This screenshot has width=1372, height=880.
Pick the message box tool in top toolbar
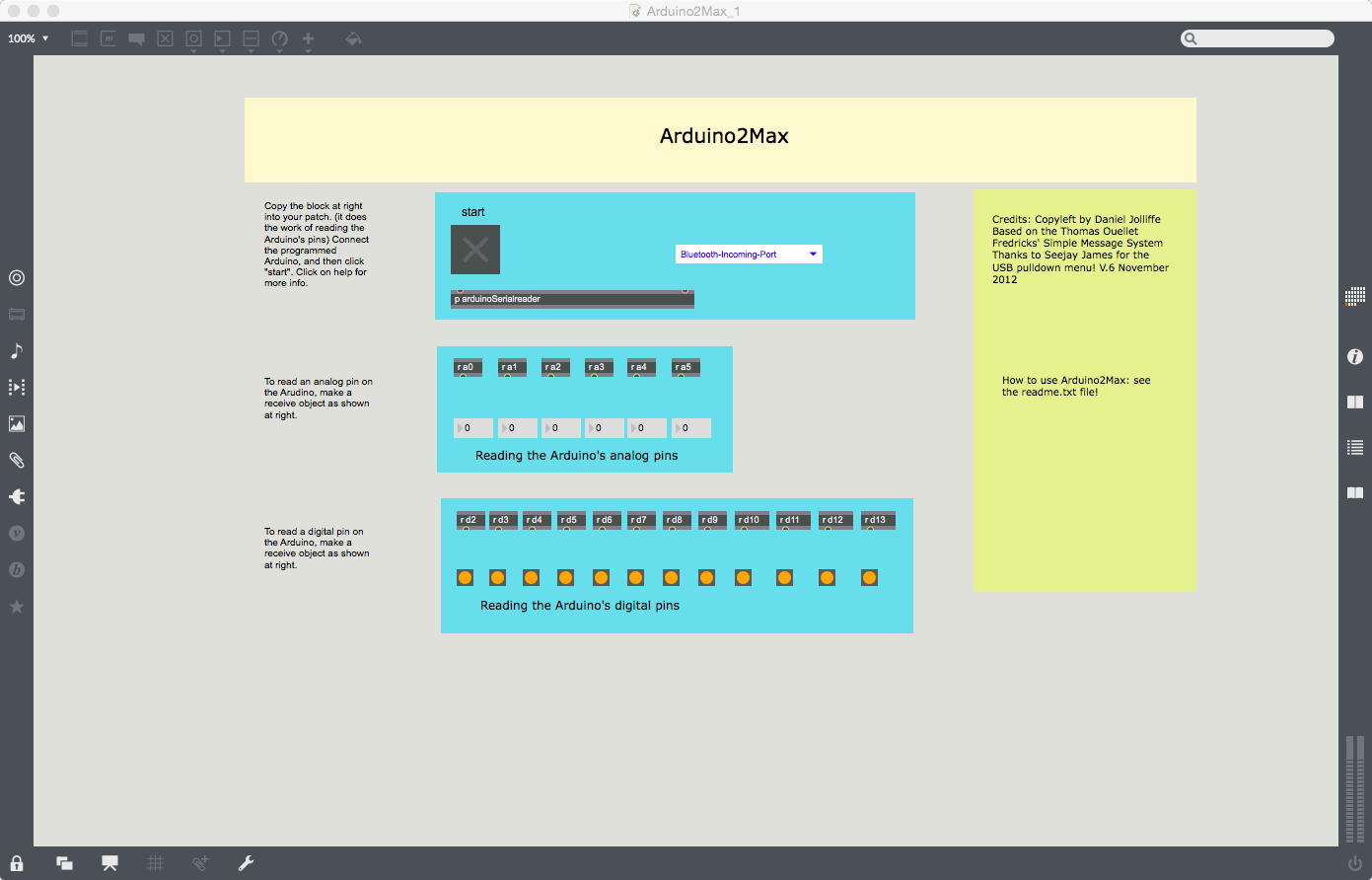pos(108,38)
